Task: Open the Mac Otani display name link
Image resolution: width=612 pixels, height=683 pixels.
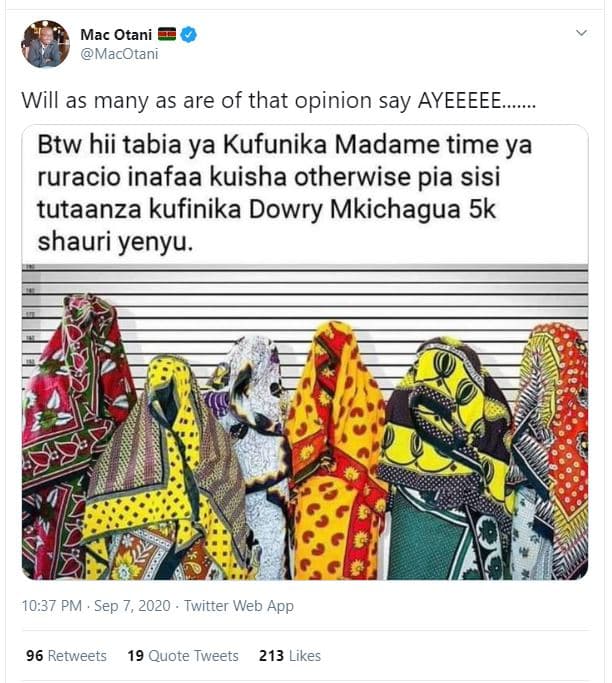Action: (x=116, y=35)
